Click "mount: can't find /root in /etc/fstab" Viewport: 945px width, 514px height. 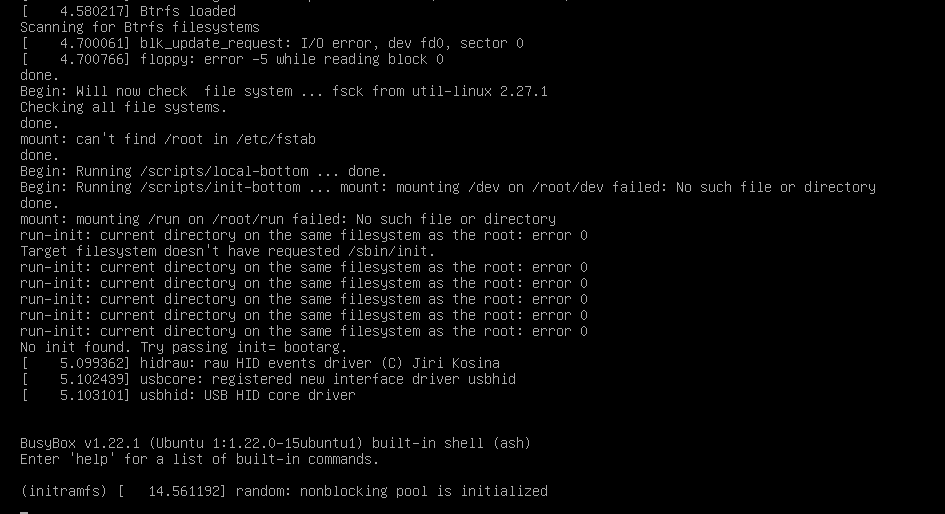tap(167, 139)
